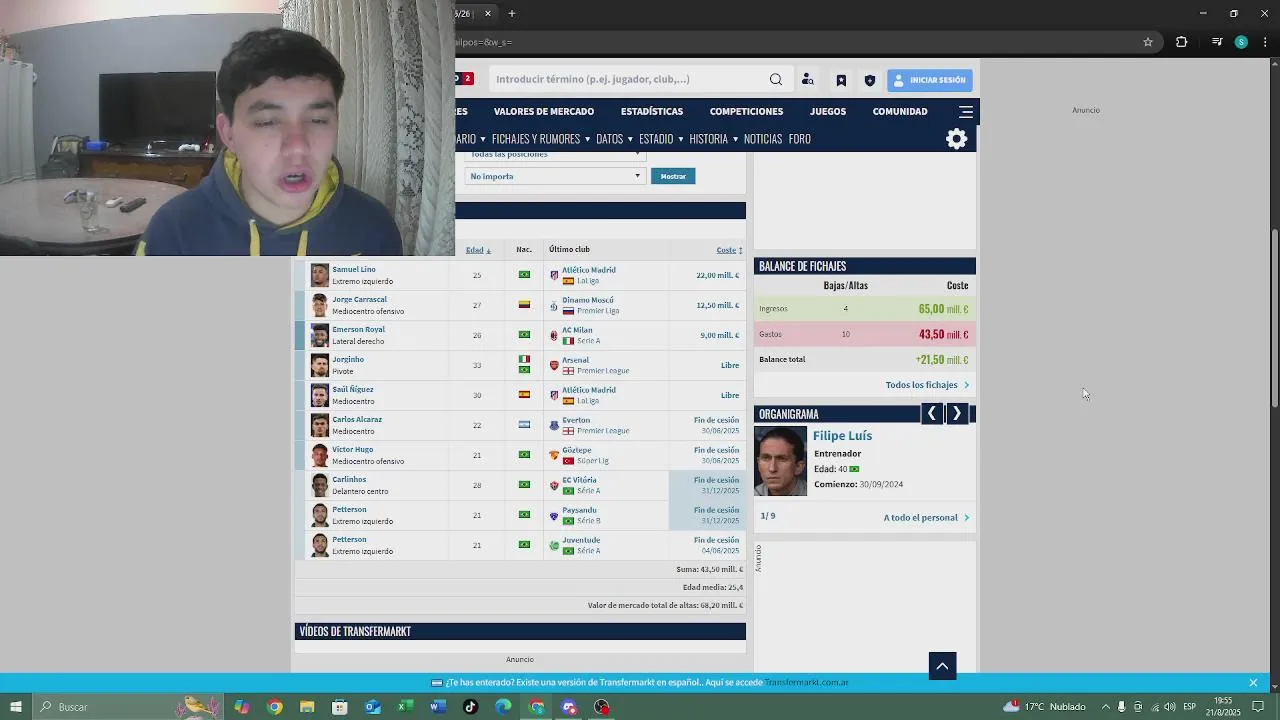Click Jorginho's player thumbnail
The height and width of the screenshot is (720, 1280).
click(x=319, y=365)
